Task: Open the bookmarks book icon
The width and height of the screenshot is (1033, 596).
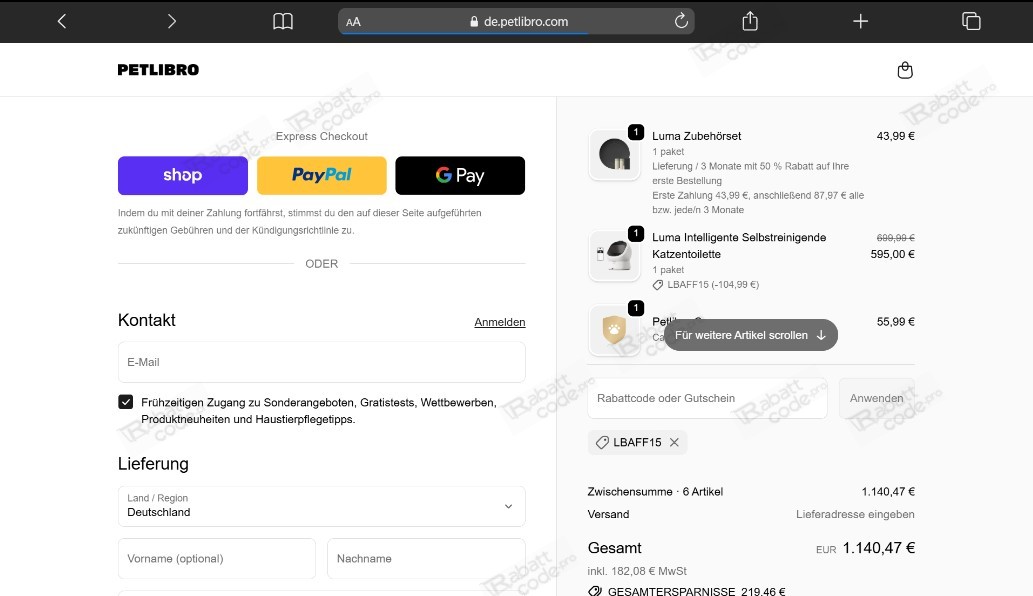Action: 283,21
